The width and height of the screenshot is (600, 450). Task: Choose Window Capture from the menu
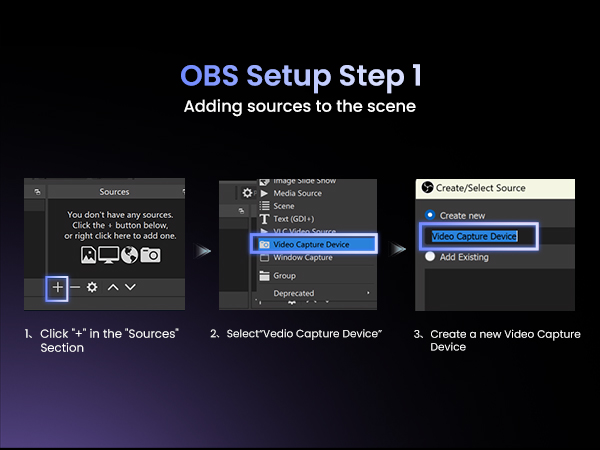click(302, 257)
